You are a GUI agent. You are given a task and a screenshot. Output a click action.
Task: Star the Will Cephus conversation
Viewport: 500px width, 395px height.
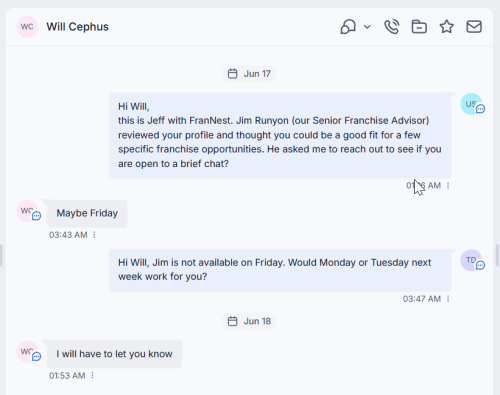pos(446,27)
